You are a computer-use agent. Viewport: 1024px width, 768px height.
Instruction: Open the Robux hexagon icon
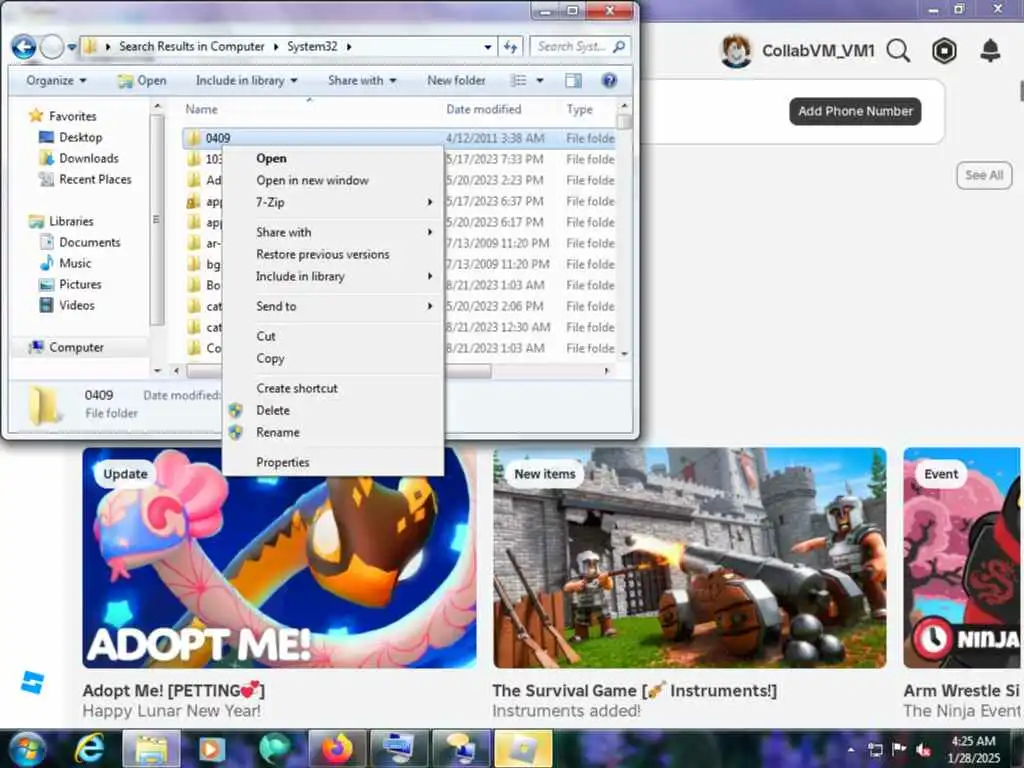point(944,50)
